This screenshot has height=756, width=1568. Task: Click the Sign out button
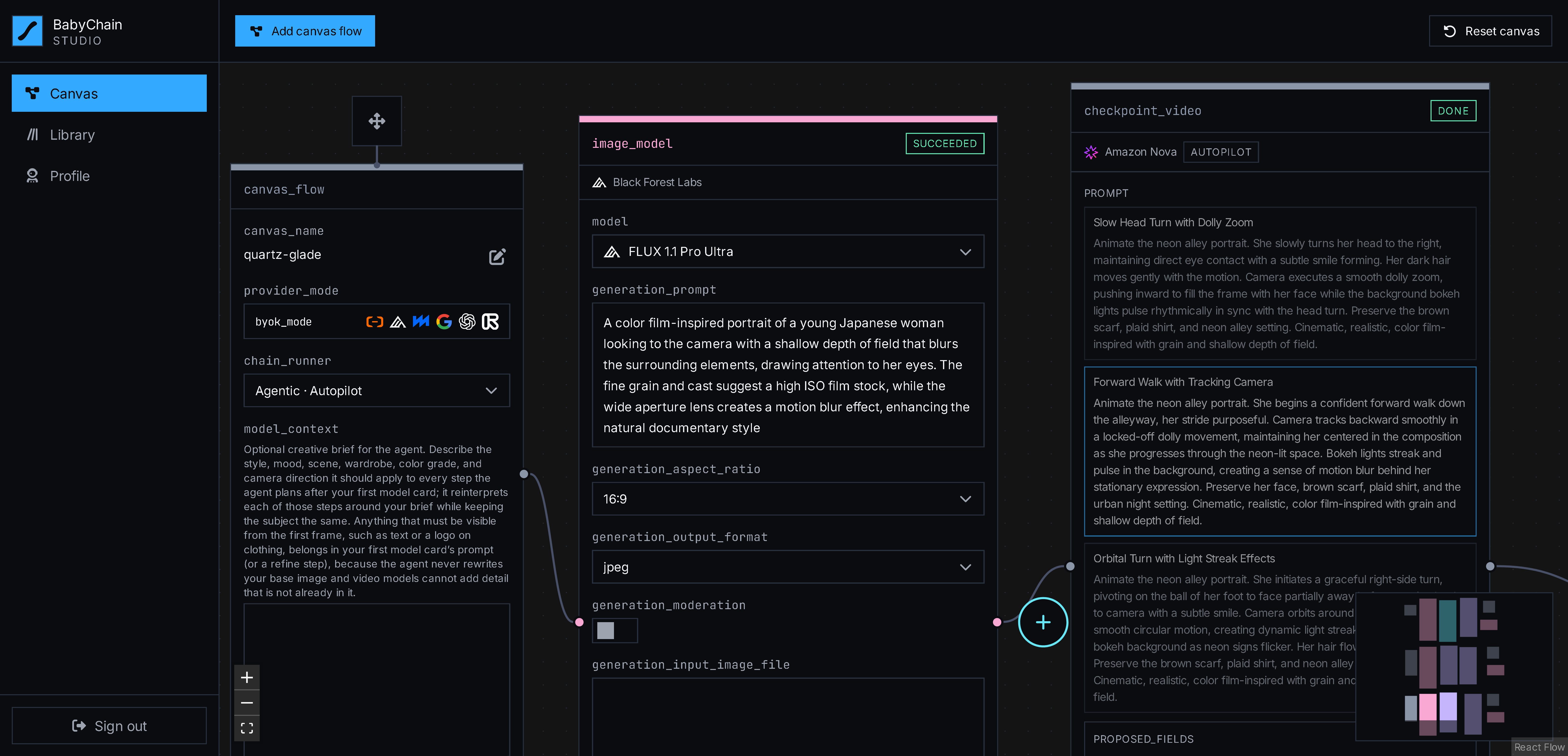[x=109, y=726]
